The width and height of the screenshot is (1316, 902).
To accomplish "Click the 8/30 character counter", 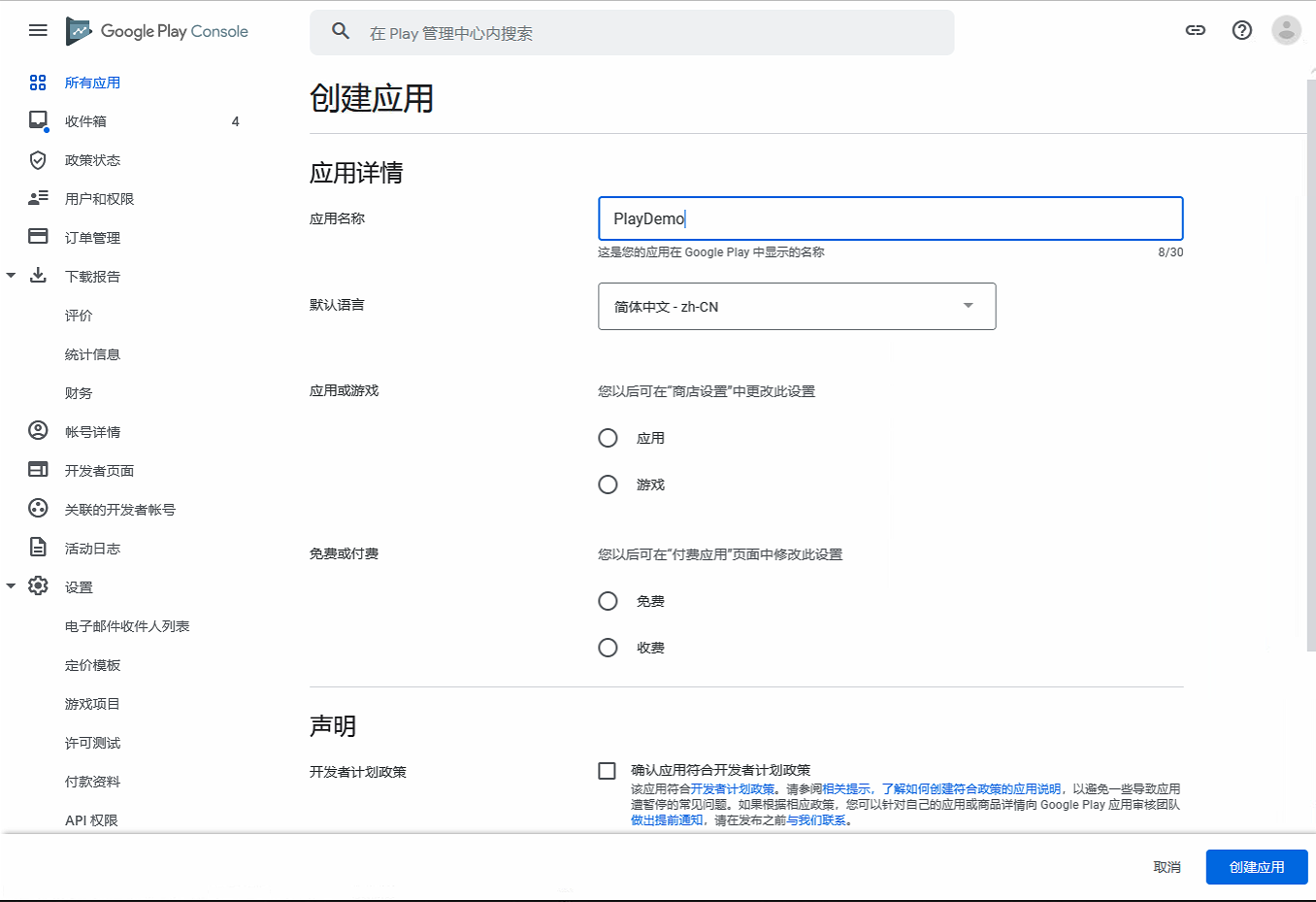I will coord(1170,252).
